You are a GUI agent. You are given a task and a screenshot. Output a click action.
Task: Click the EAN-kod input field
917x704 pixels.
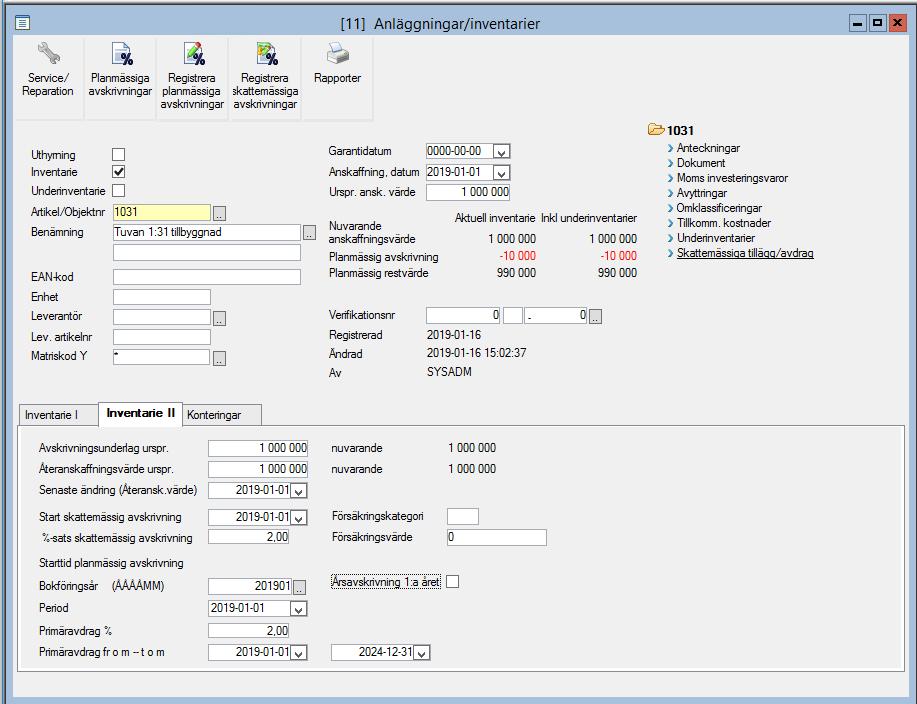(206, 277)
